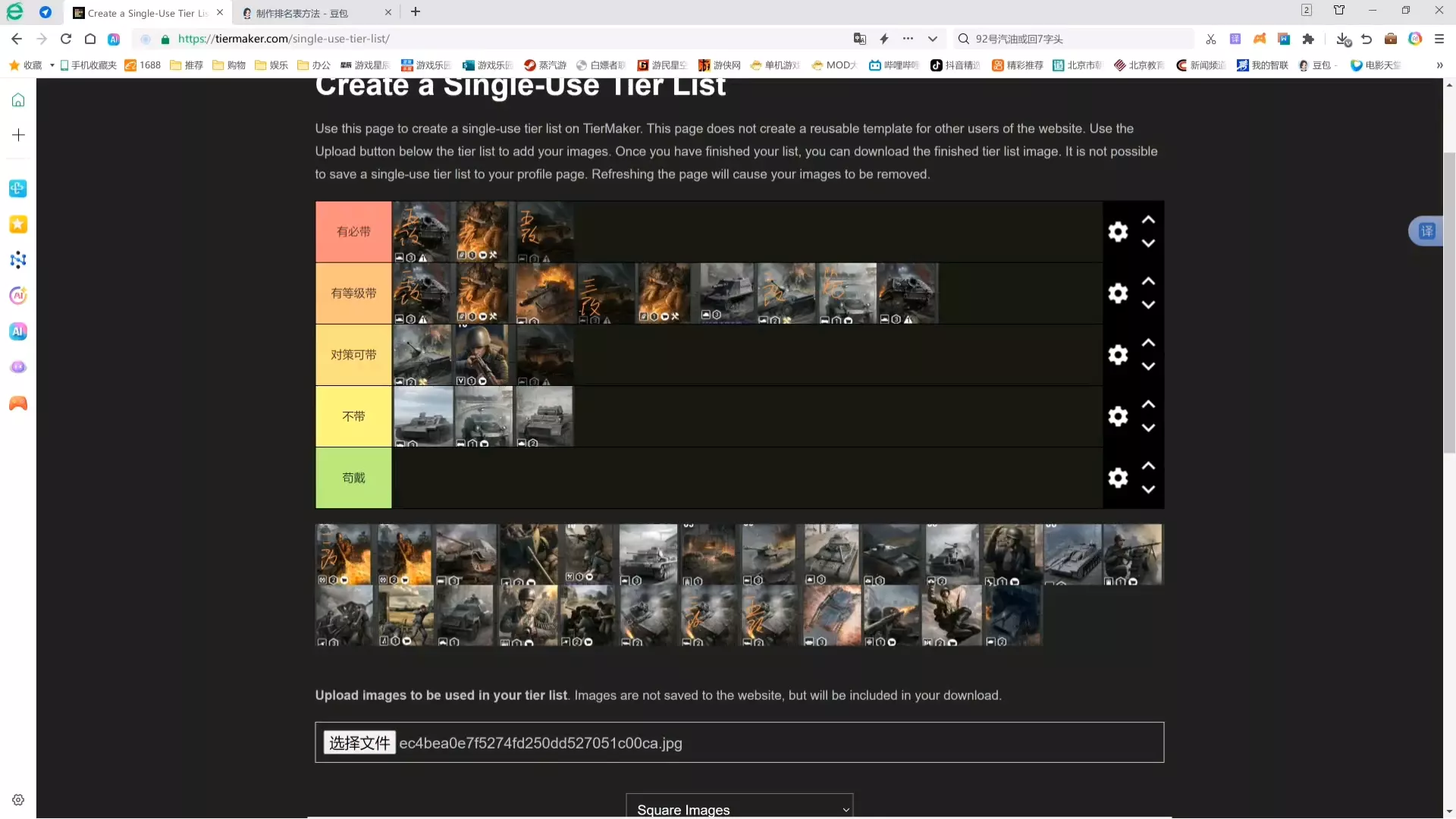Screen dimensions: 1456x819
Task: Open the sidebar favorites star icon
Action: (x=18, y=224)
